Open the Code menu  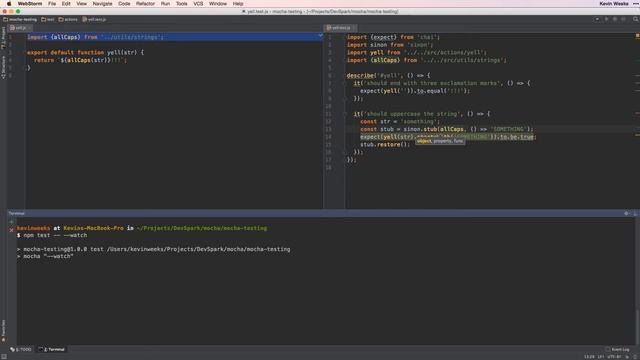tap(124, 4)
